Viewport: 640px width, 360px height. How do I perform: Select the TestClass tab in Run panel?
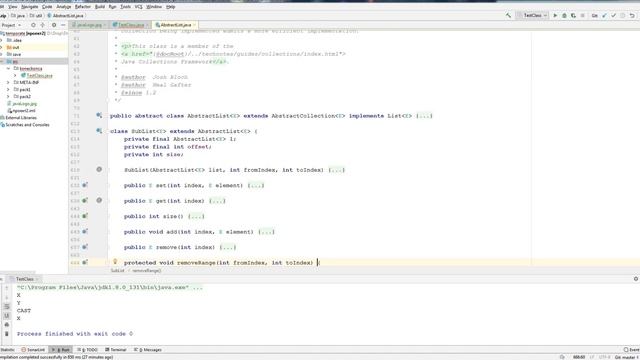click(25, 279)
